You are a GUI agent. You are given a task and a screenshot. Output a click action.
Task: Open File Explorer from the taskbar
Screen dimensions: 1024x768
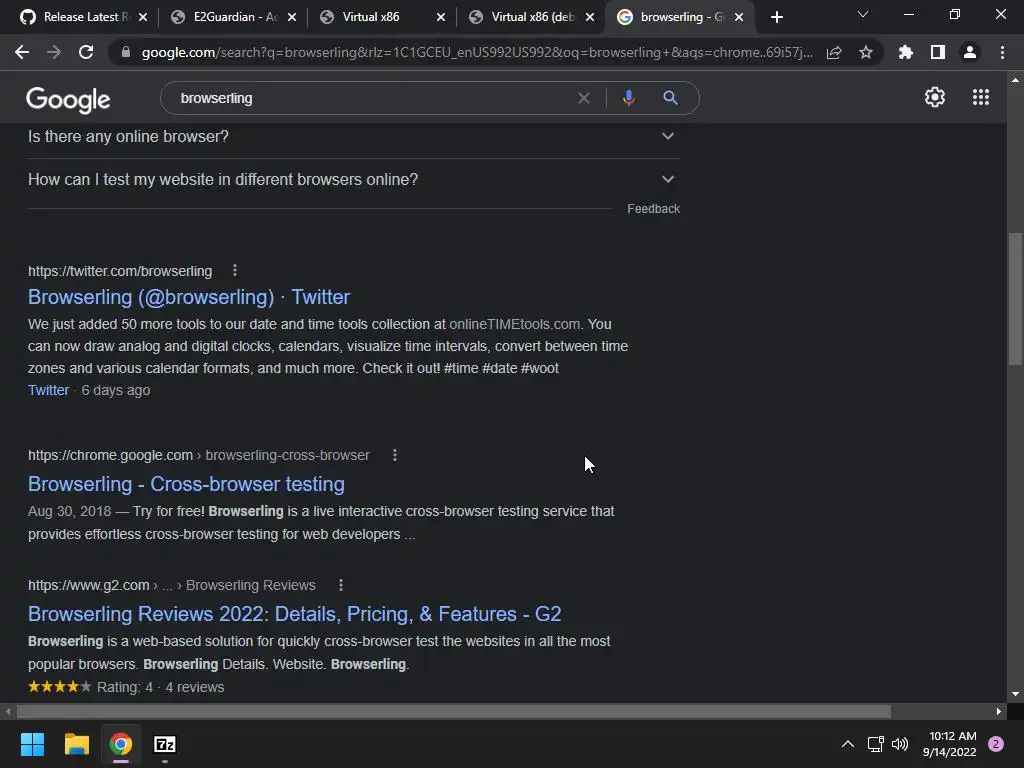click(x=76, y=744)
